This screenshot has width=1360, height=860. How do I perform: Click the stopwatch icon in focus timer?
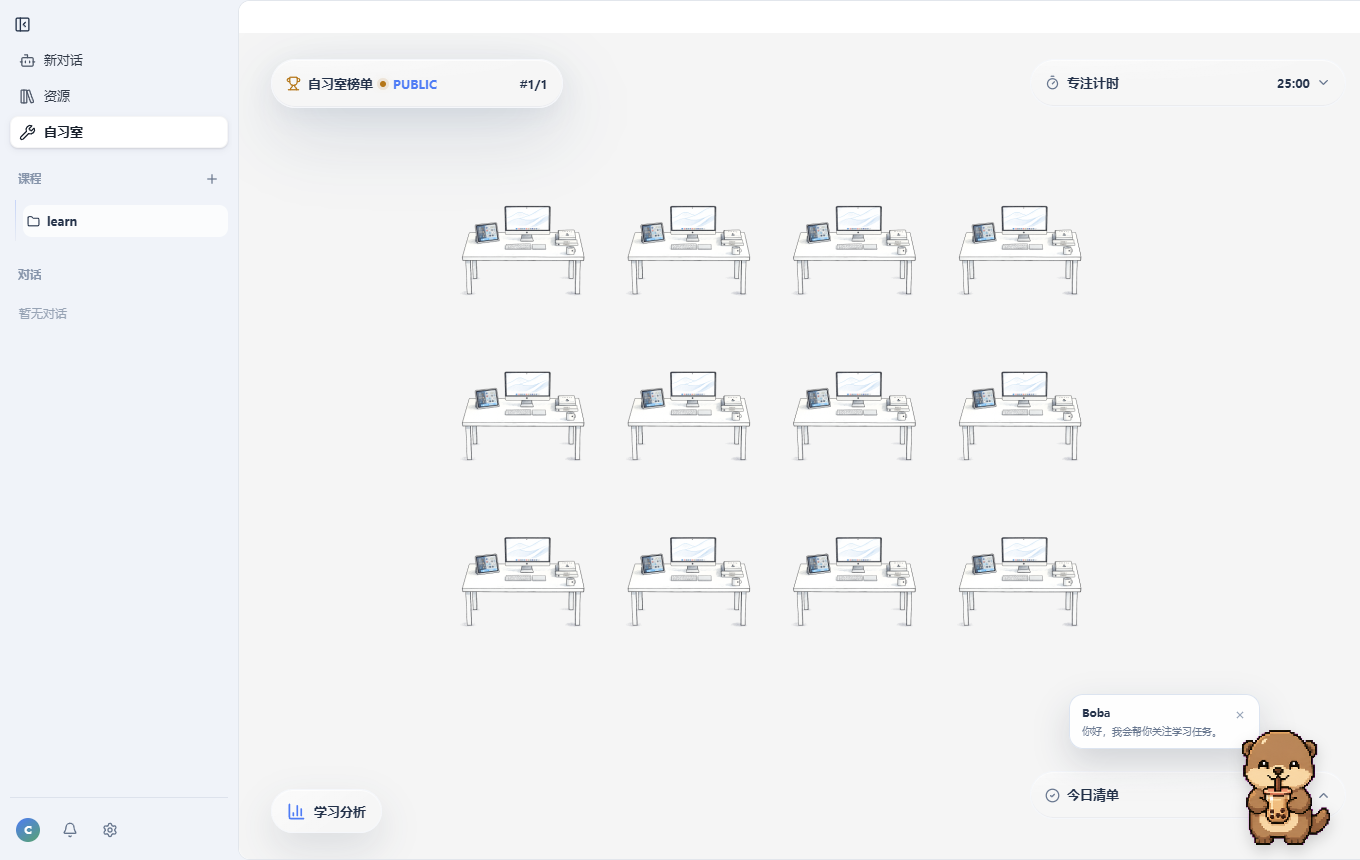[x=1052, y=84]
